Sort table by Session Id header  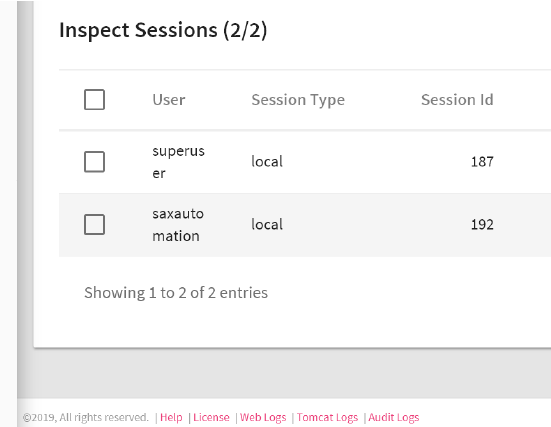tap(457, 100)
